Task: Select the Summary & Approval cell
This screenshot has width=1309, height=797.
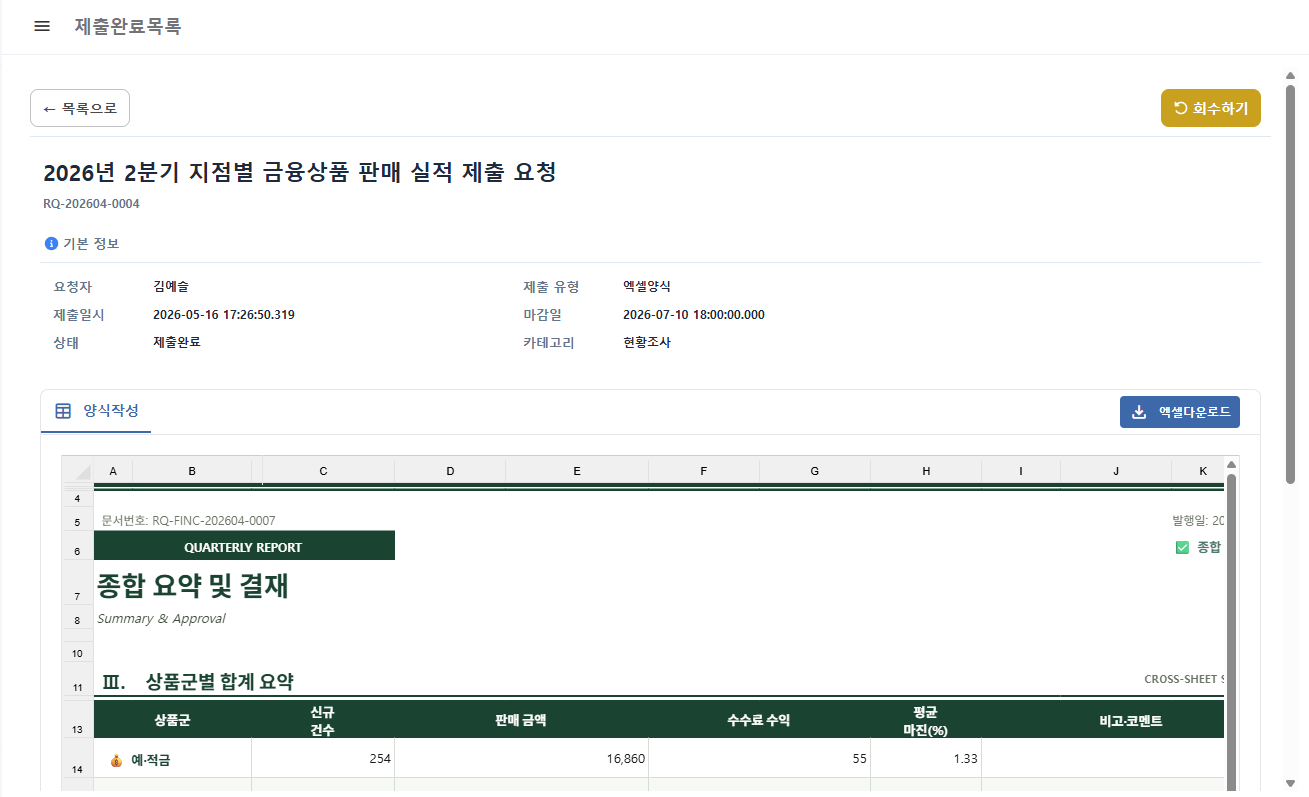Action: [161, 619]
